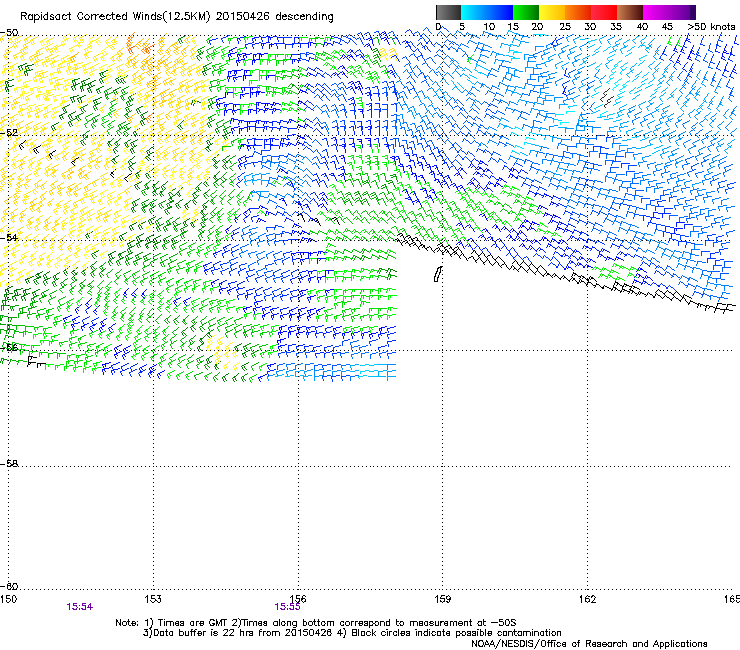Click the 'Data buffer is 22 hrs' note line
740x650 pixels.
pos(352,633)
